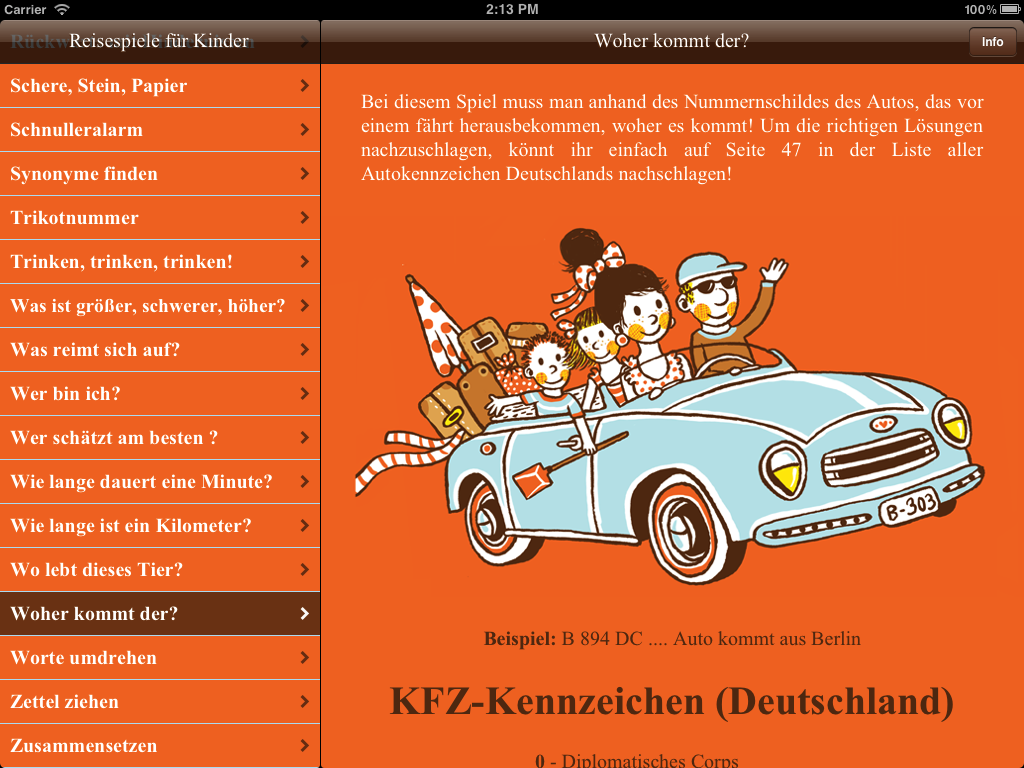
Task: Select Schnulleralarm from the list
Action: tap(77, 130)
